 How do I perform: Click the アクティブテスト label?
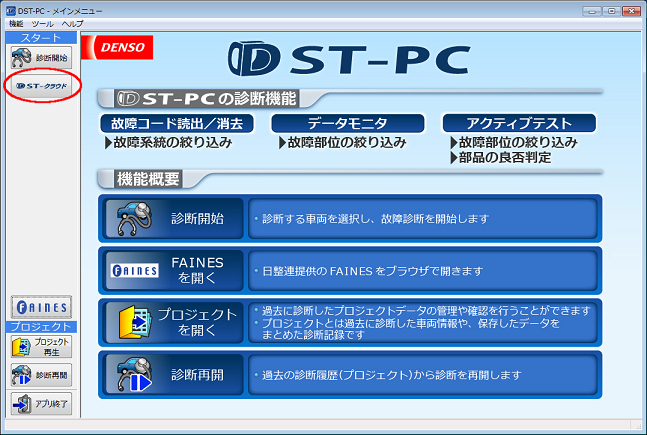click(519, 123)
